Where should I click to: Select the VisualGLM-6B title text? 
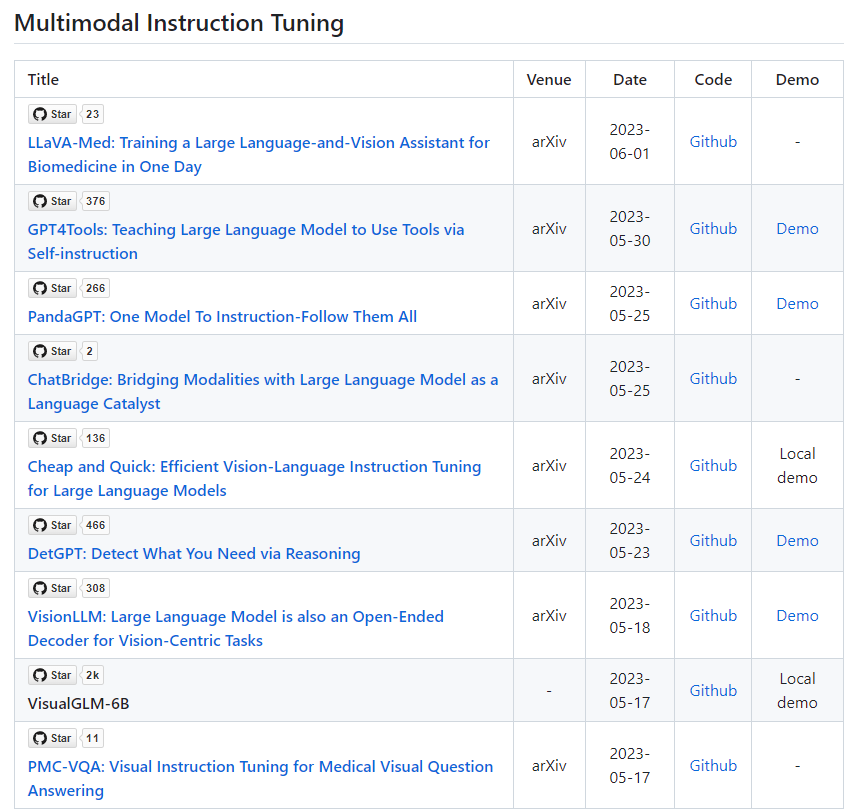click(78, 704)
